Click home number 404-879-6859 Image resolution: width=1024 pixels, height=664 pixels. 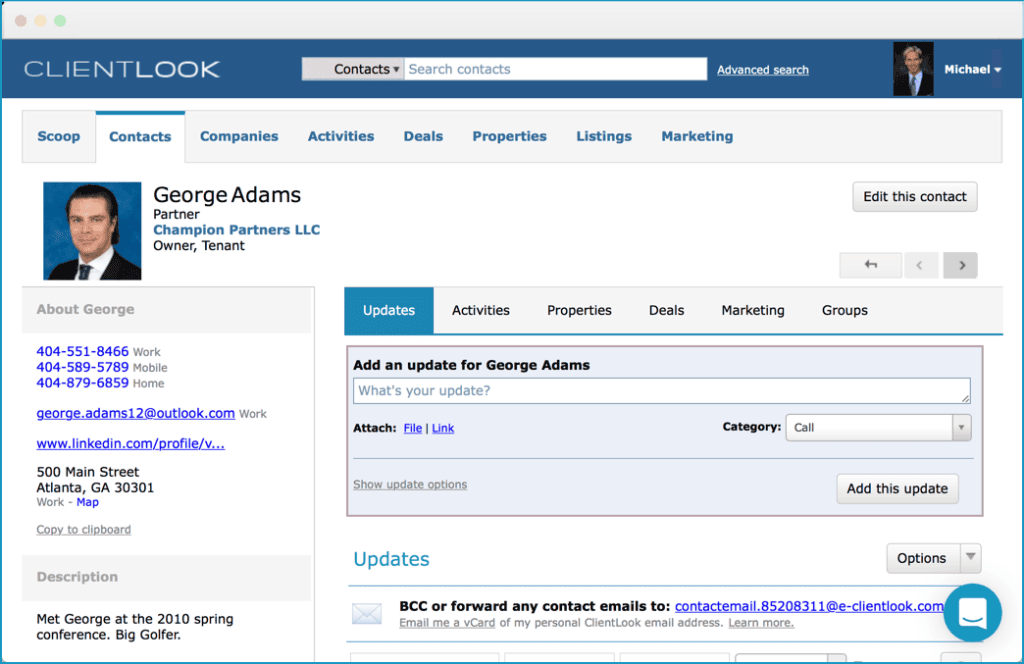(x=82, y=383)
